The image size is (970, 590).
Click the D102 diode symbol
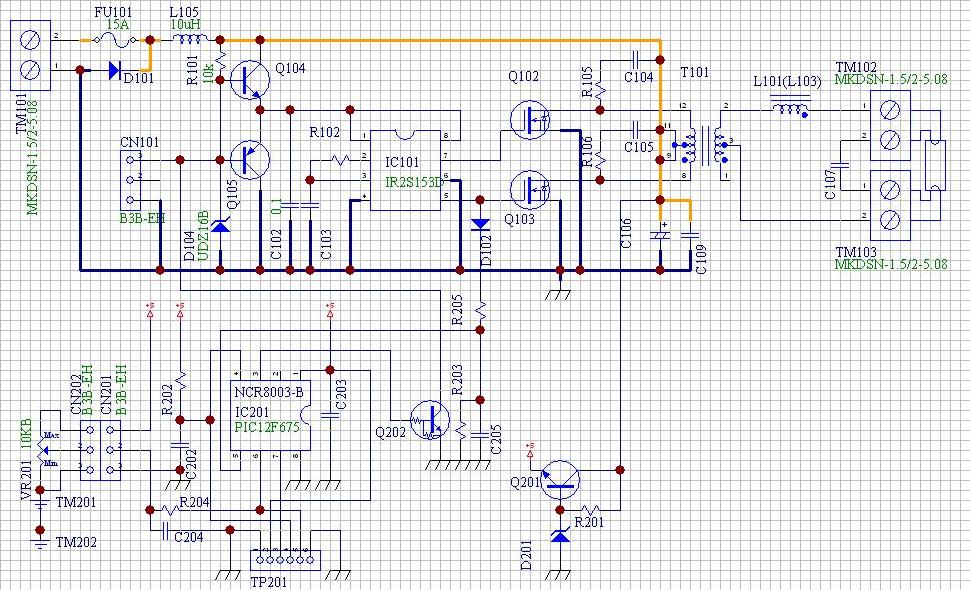click(x=480, y=224)
